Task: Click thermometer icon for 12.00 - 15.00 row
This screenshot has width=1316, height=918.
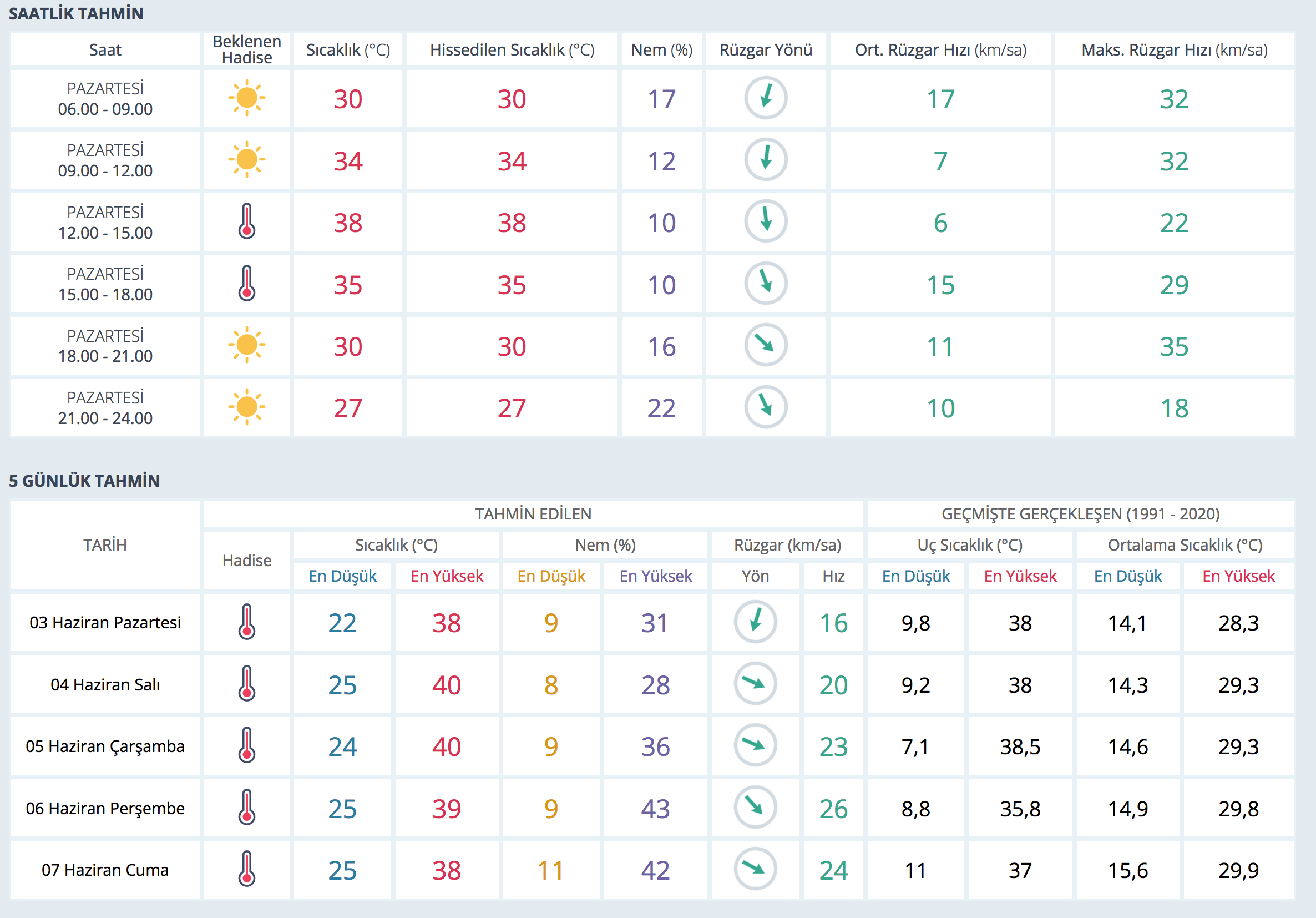Action: tap(246, 221)
